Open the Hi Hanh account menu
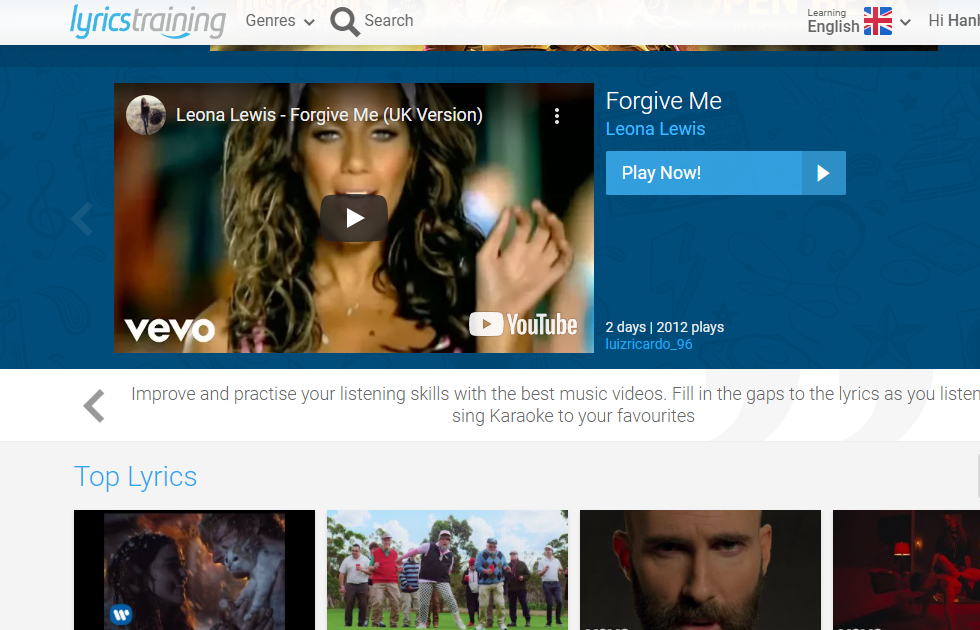This screenshot has width=980, height=630. (958, 20)
